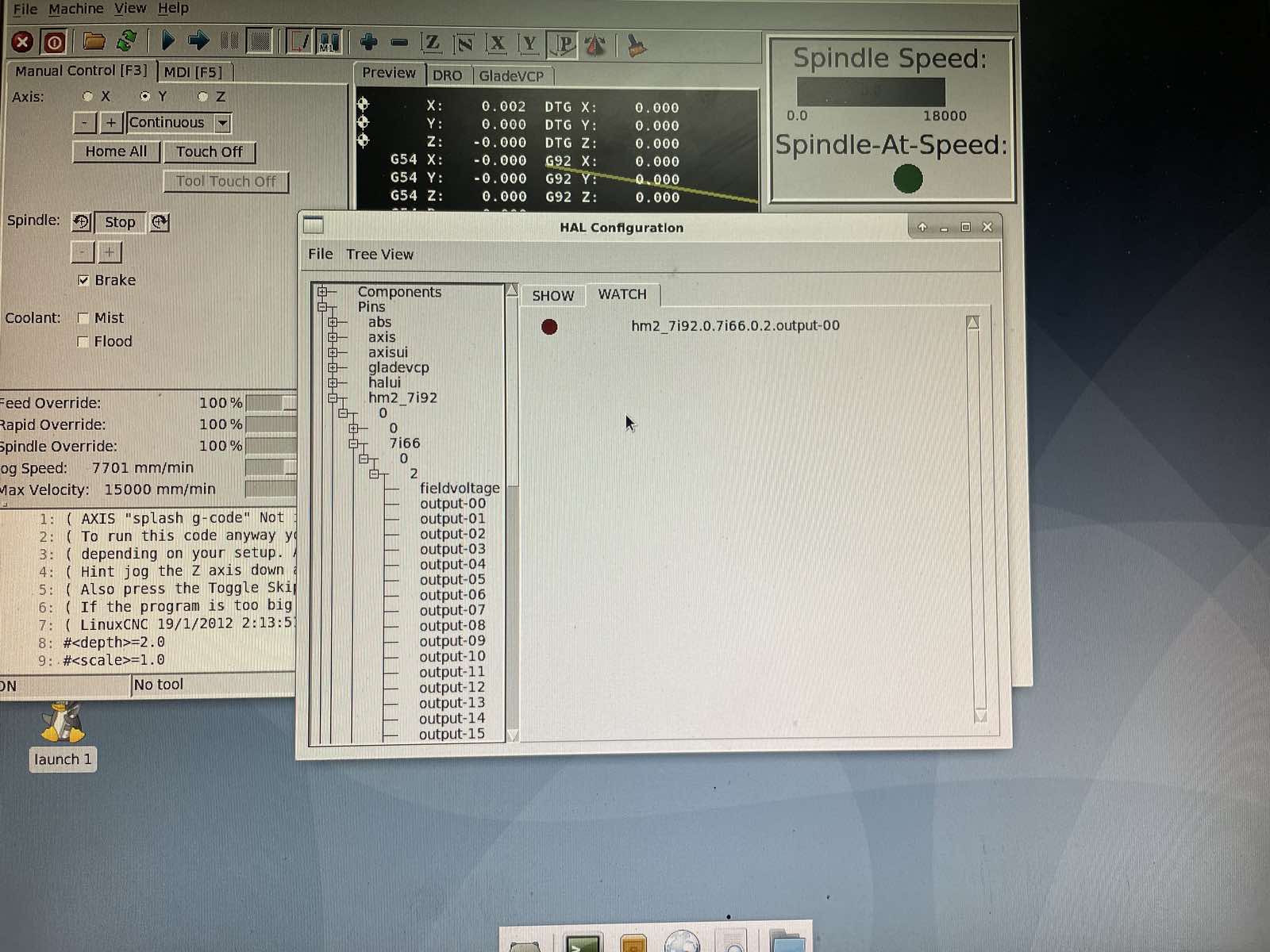The width and height of the screenshot is (1270, 952).
Task: Jog the axis positive with plus button
Action: (x=111, y=123)
